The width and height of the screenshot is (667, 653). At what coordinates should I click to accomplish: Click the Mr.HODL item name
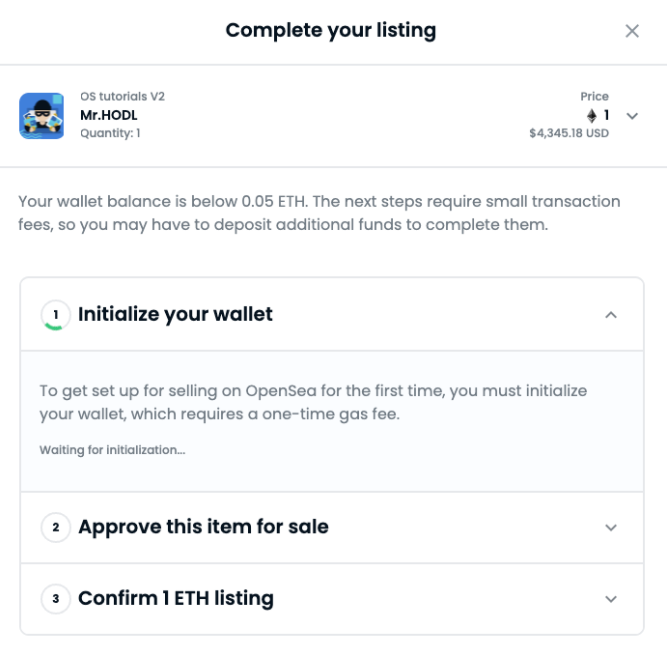point(108,115)
